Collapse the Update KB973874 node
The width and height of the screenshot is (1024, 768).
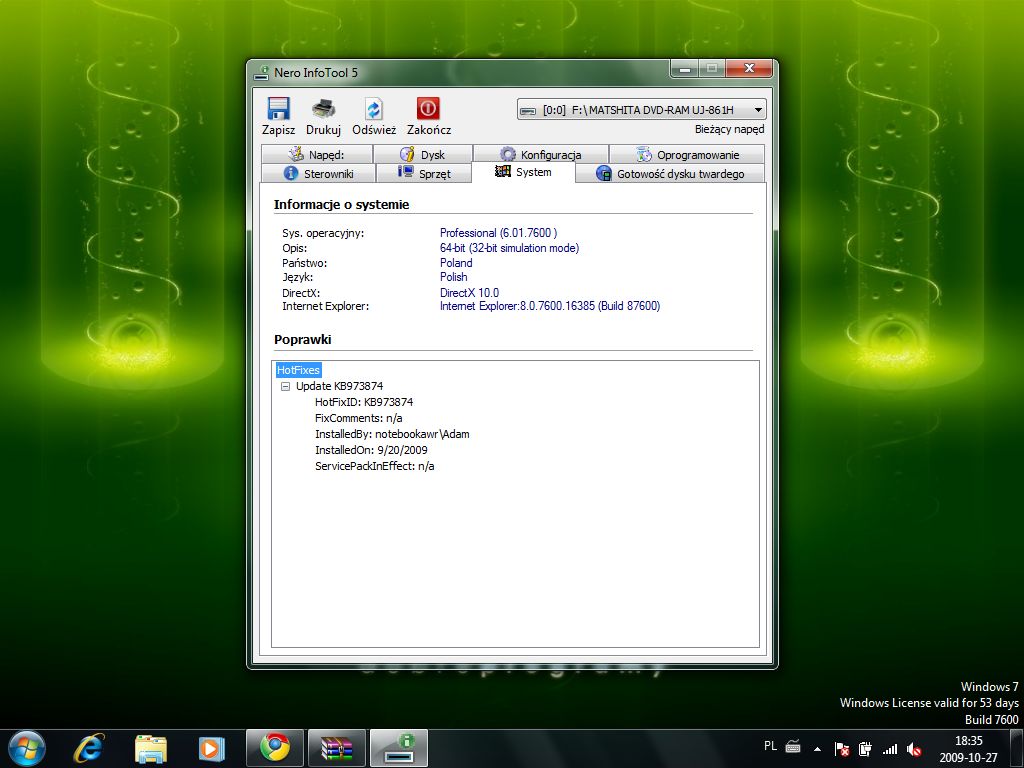(285, 387)
